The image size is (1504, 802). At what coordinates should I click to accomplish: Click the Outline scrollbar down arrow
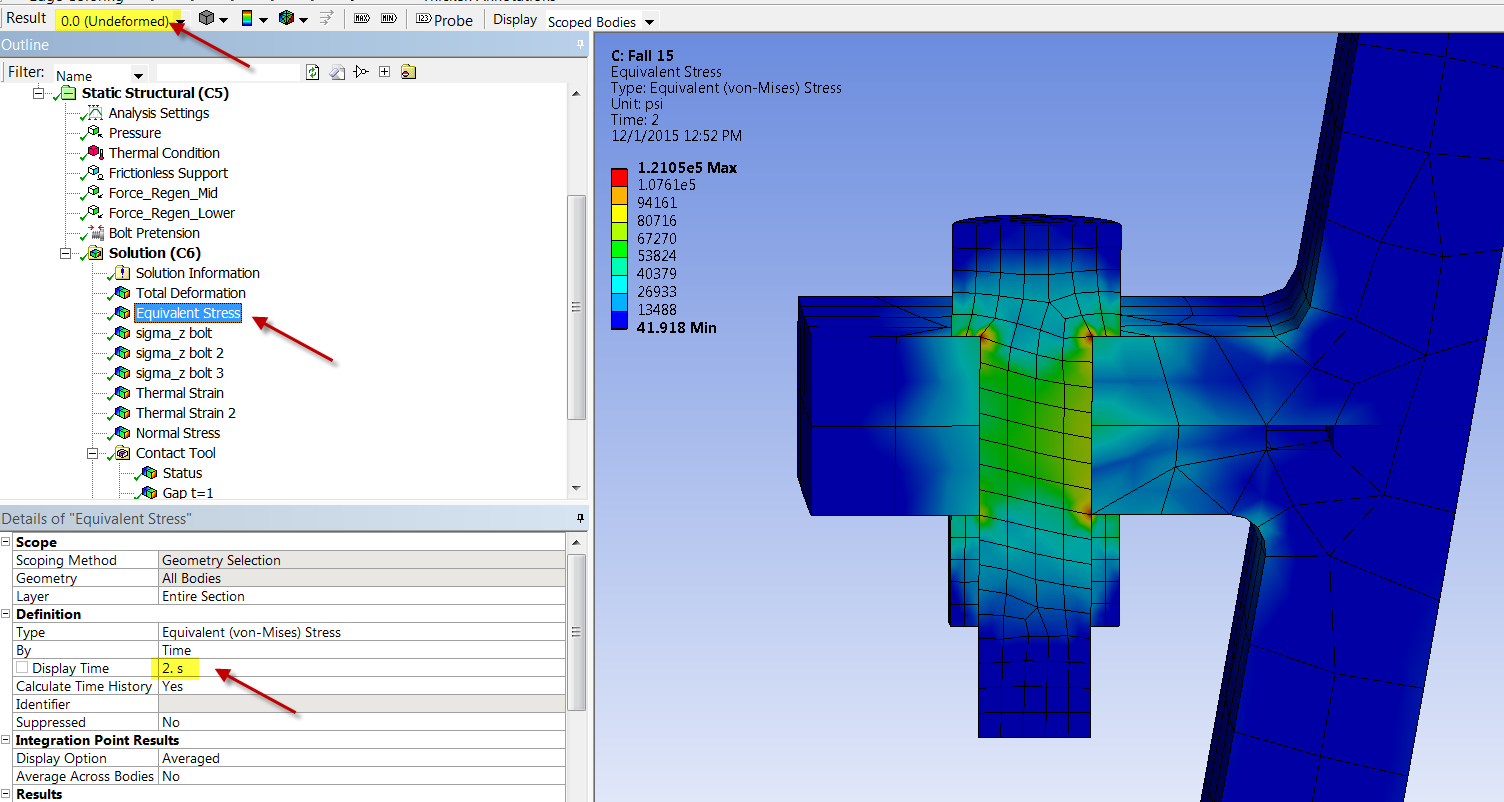coord(576,488)
